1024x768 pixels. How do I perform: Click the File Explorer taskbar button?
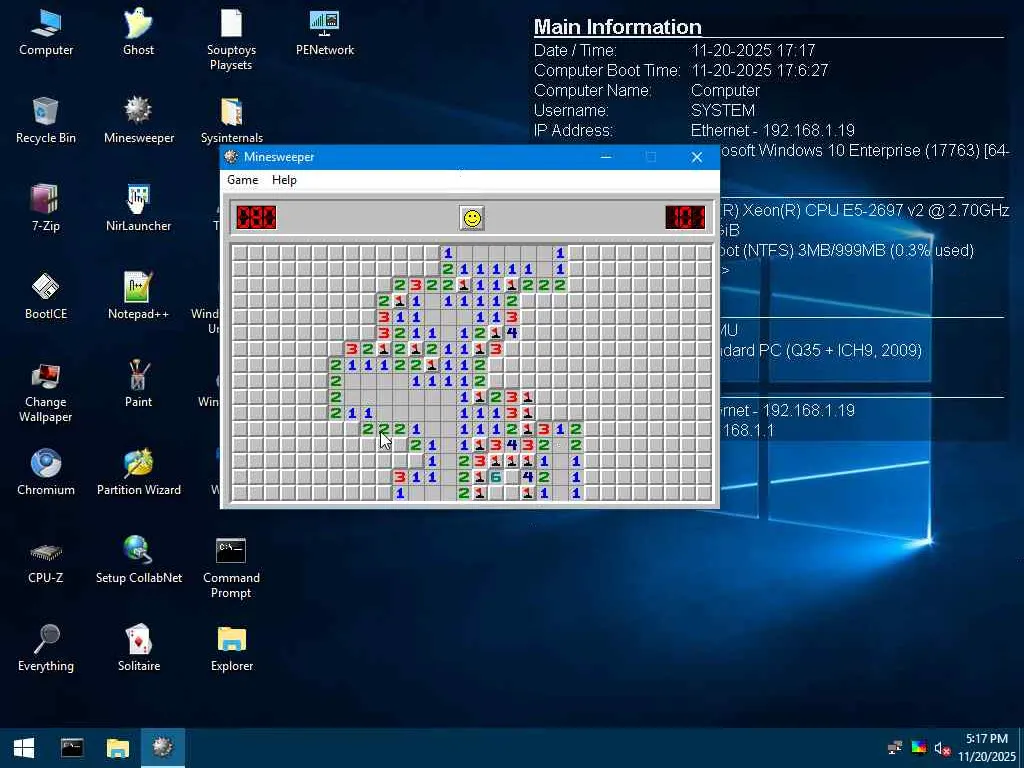(118, 748)
